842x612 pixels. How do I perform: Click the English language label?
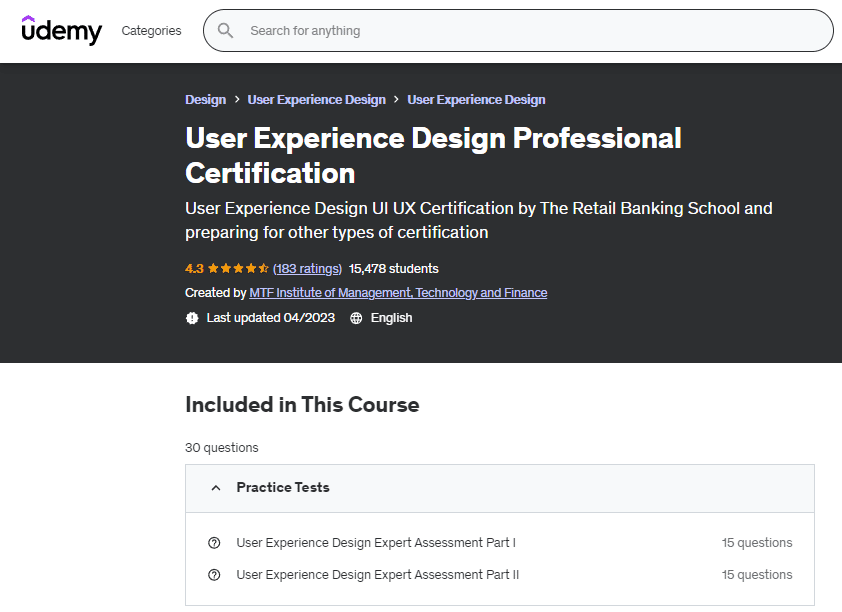coord(391,318)
